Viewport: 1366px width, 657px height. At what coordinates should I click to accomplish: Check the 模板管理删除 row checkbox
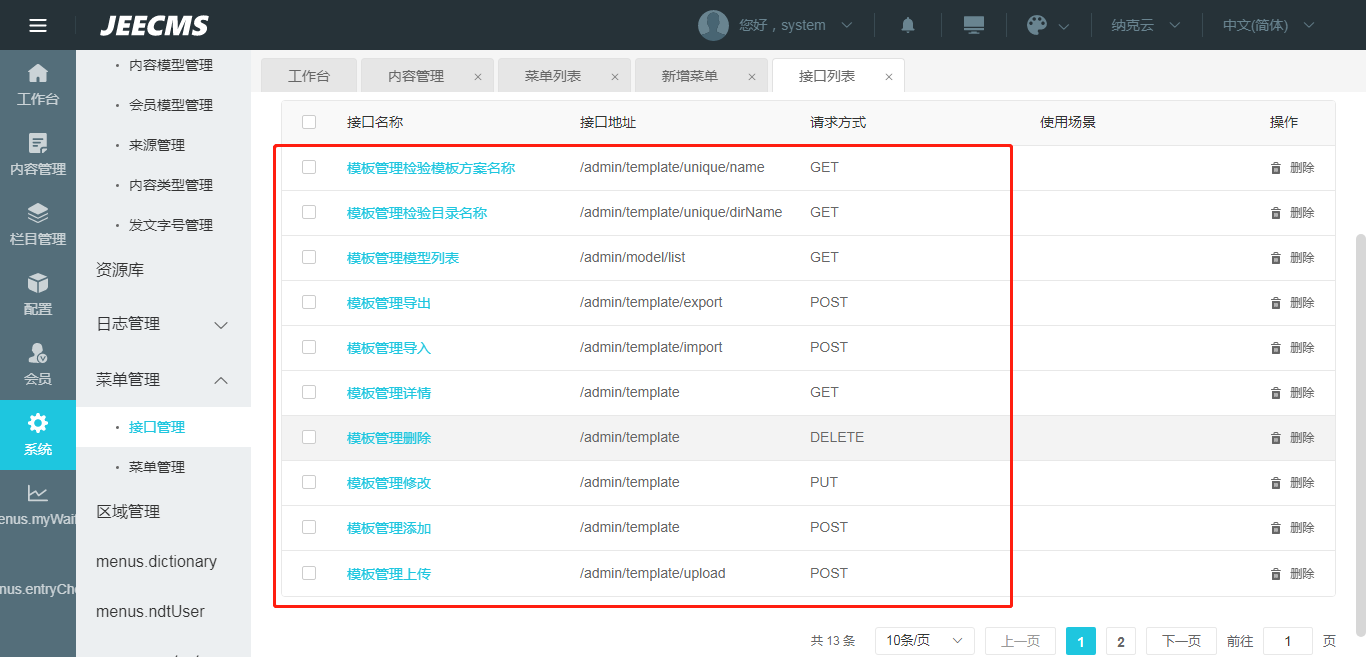[309, 437]
